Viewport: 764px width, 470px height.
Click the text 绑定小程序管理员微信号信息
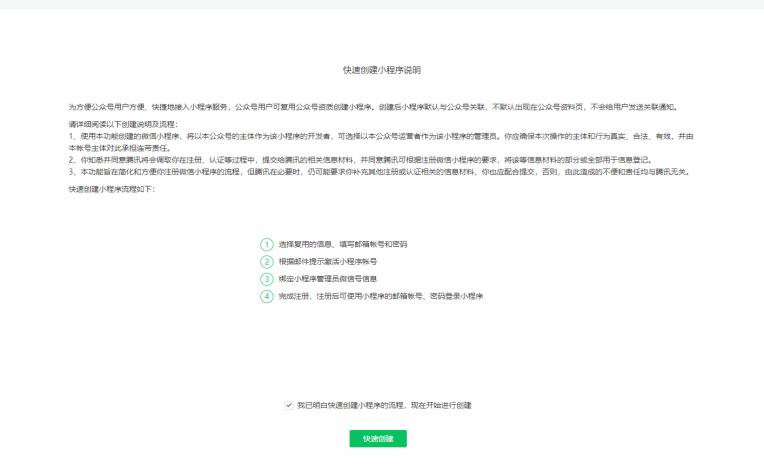[327, 279]
